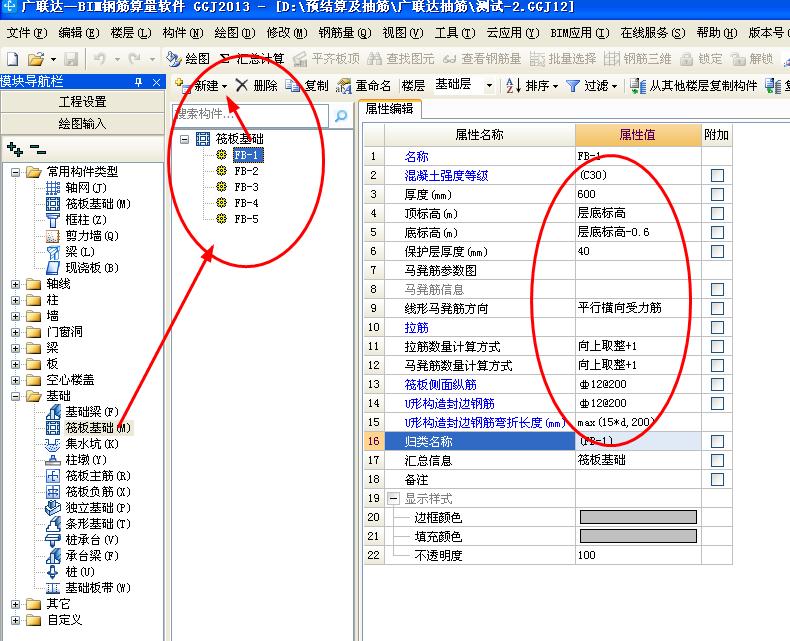The width and height of the screenshot is (790, 641).
Task: Open the 云应用(Y) menu
Action: click(x=512, y=33)
